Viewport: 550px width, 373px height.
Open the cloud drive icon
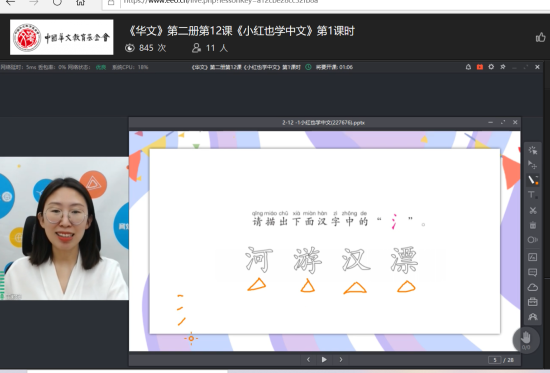pos(532,287)
